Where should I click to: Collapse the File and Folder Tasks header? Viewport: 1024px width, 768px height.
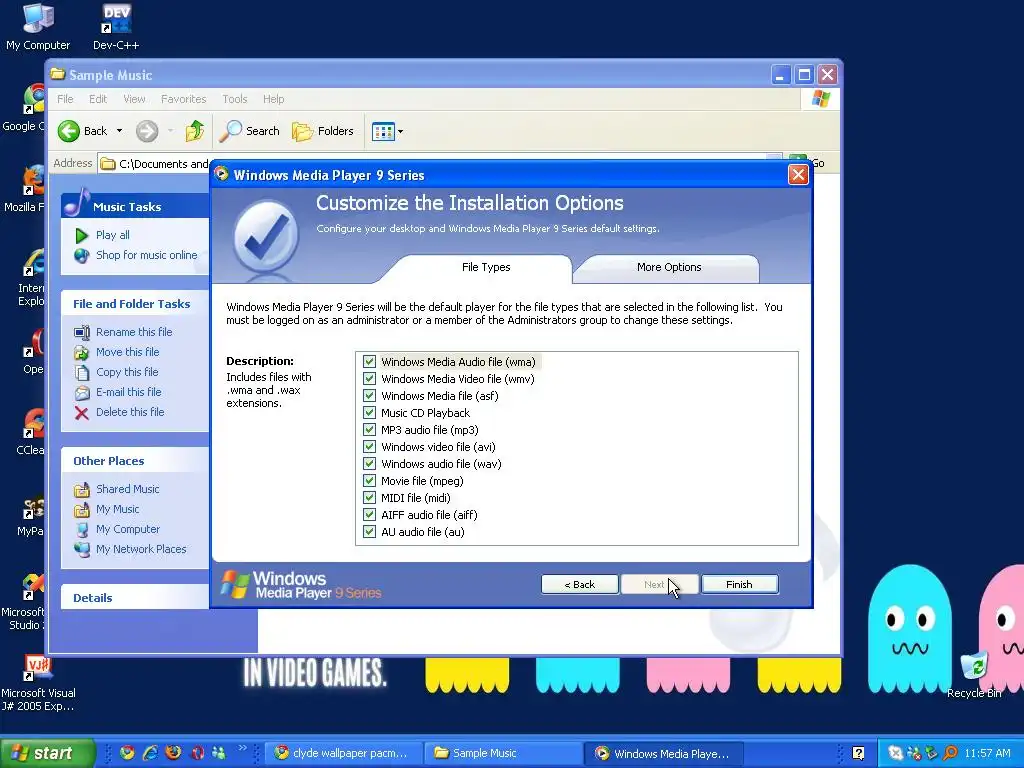(135, 304)
